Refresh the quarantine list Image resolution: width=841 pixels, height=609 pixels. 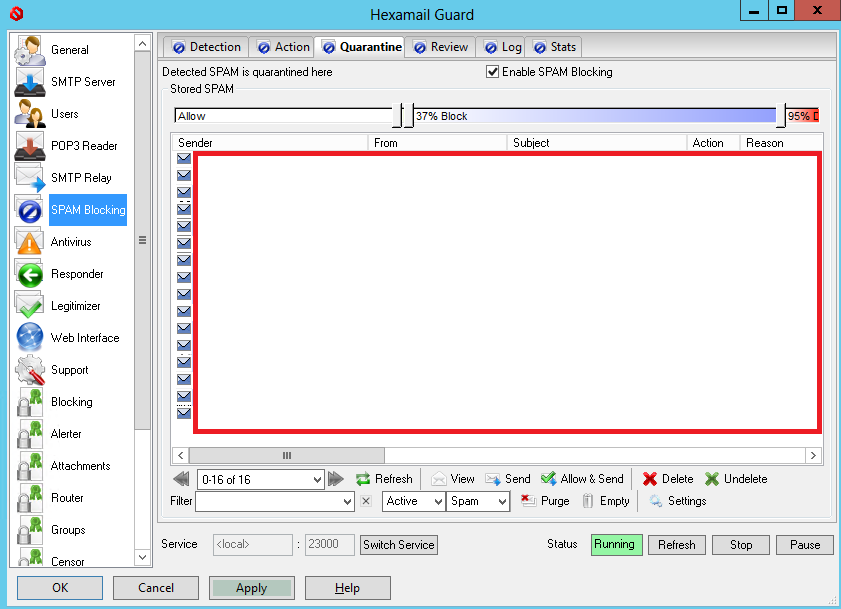point(384,479)
